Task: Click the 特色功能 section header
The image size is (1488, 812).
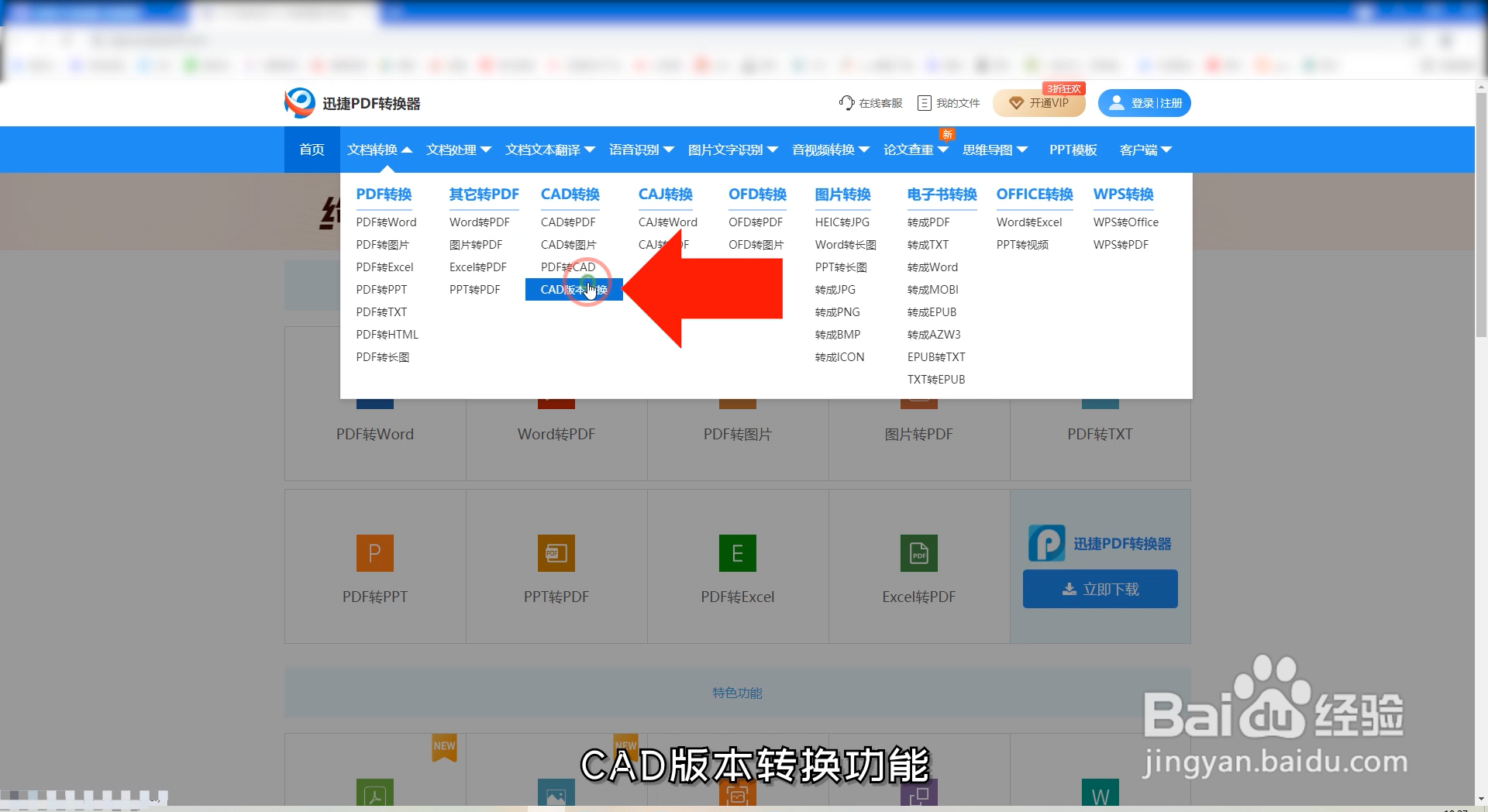Action: click(x=738, y=693)
